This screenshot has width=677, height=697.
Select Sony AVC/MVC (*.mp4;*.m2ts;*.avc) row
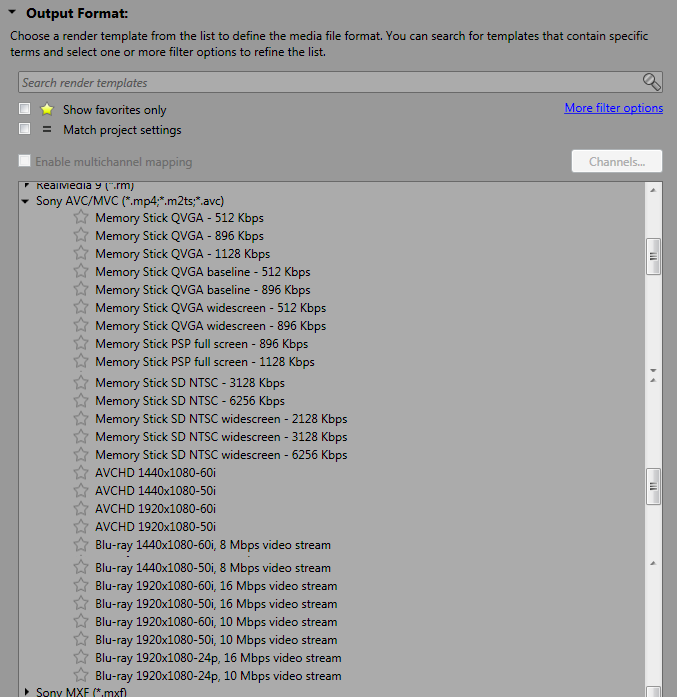point(130,201)
